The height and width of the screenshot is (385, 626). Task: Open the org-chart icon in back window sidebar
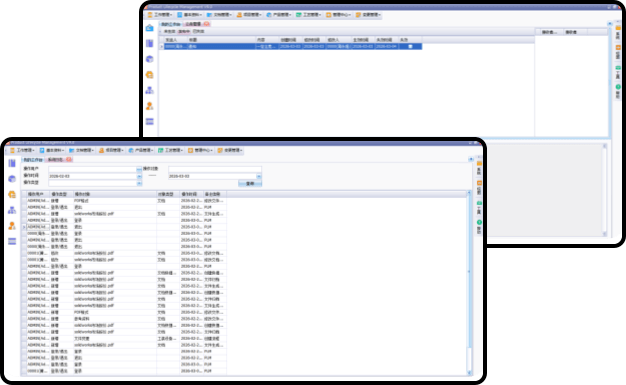coord(150,90)
